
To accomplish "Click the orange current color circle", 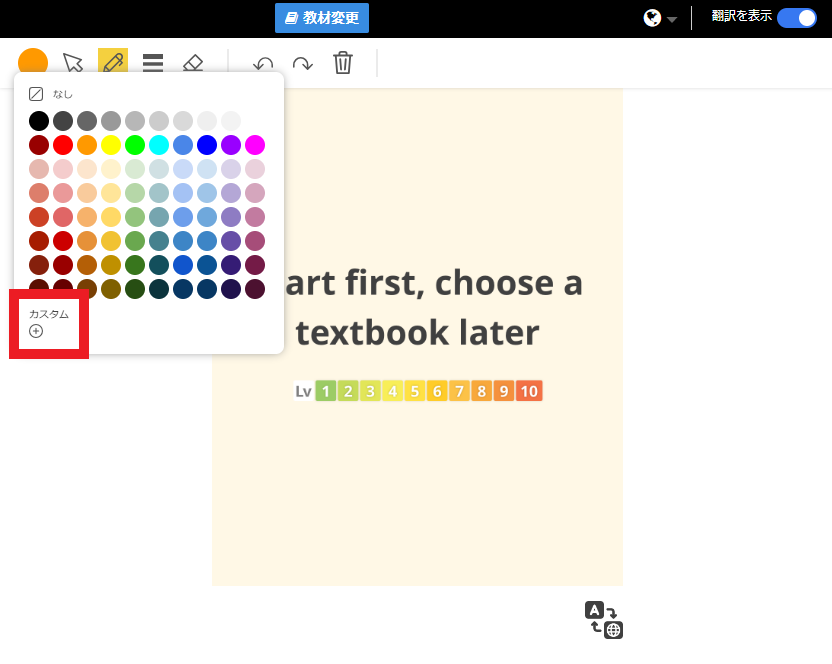I will (33, 62).
